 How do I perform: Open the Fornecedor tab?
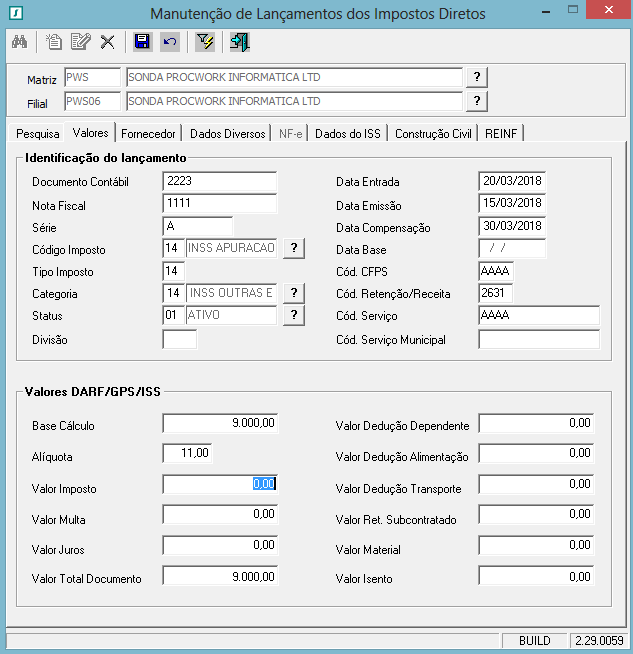149,133
